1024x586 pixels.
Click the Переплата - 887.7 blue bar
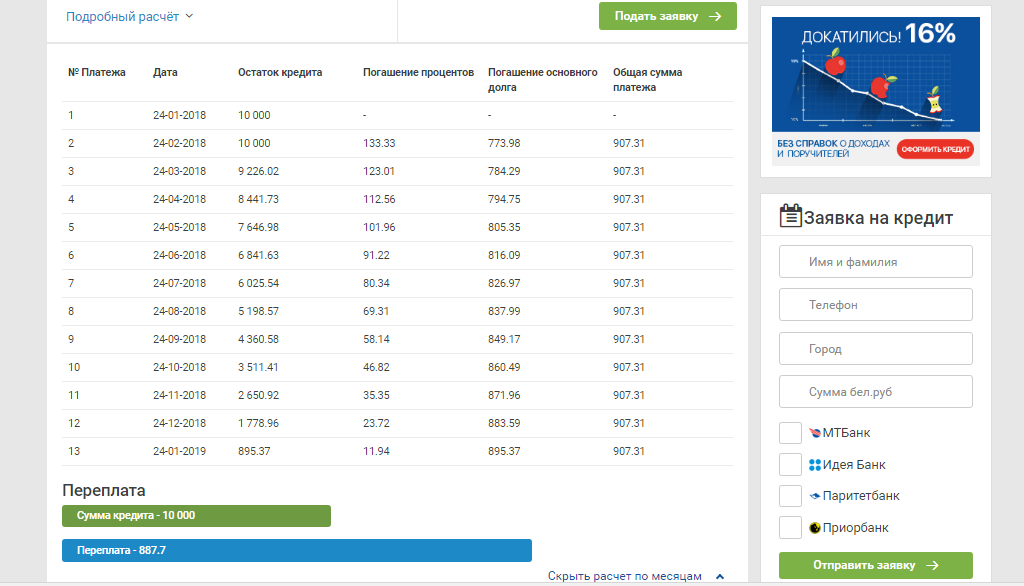(297, 550)
